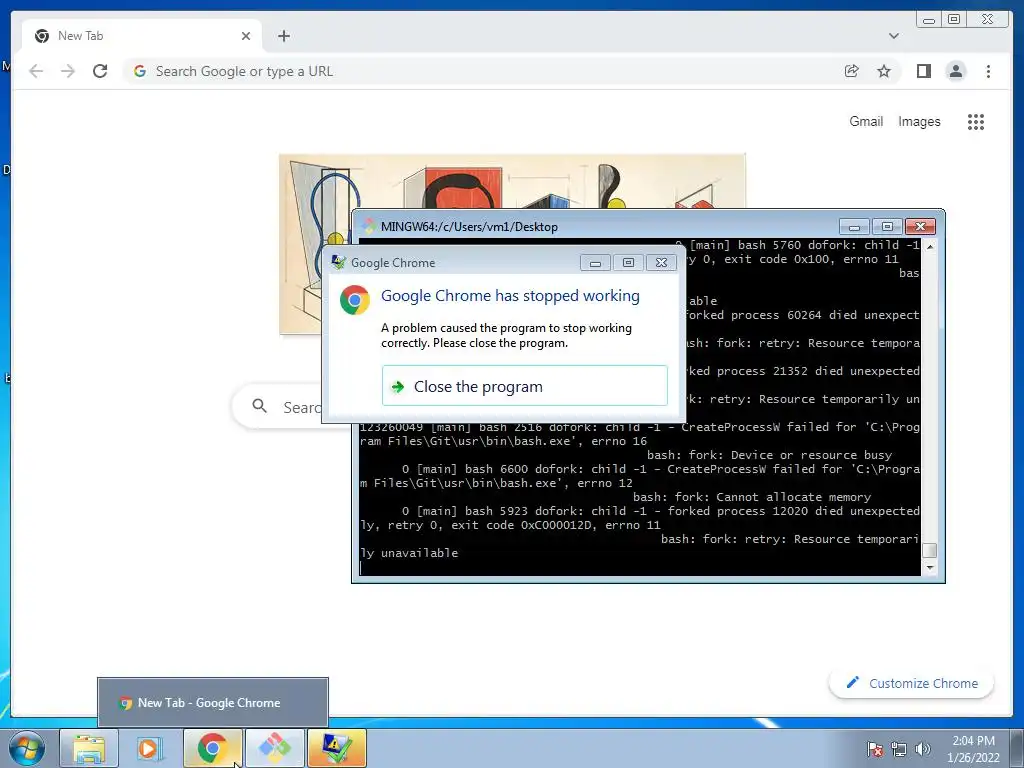Viewport: 1024px width, 768px height.
Task: Open the Images link
Action: tap(919, 121)
